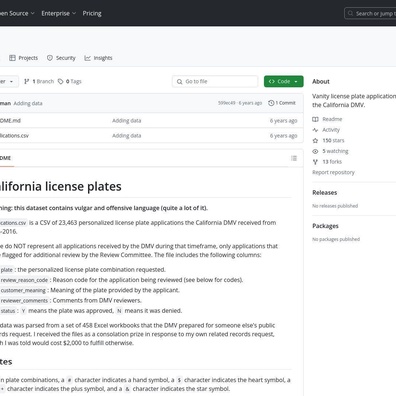Open the README outline list icon
396x396 pixels.
tap(294, 158)
